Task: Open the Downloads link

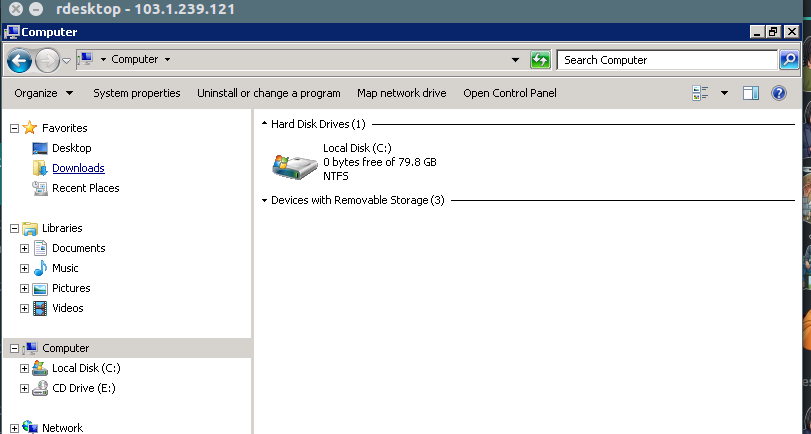Action: point(78,168)
